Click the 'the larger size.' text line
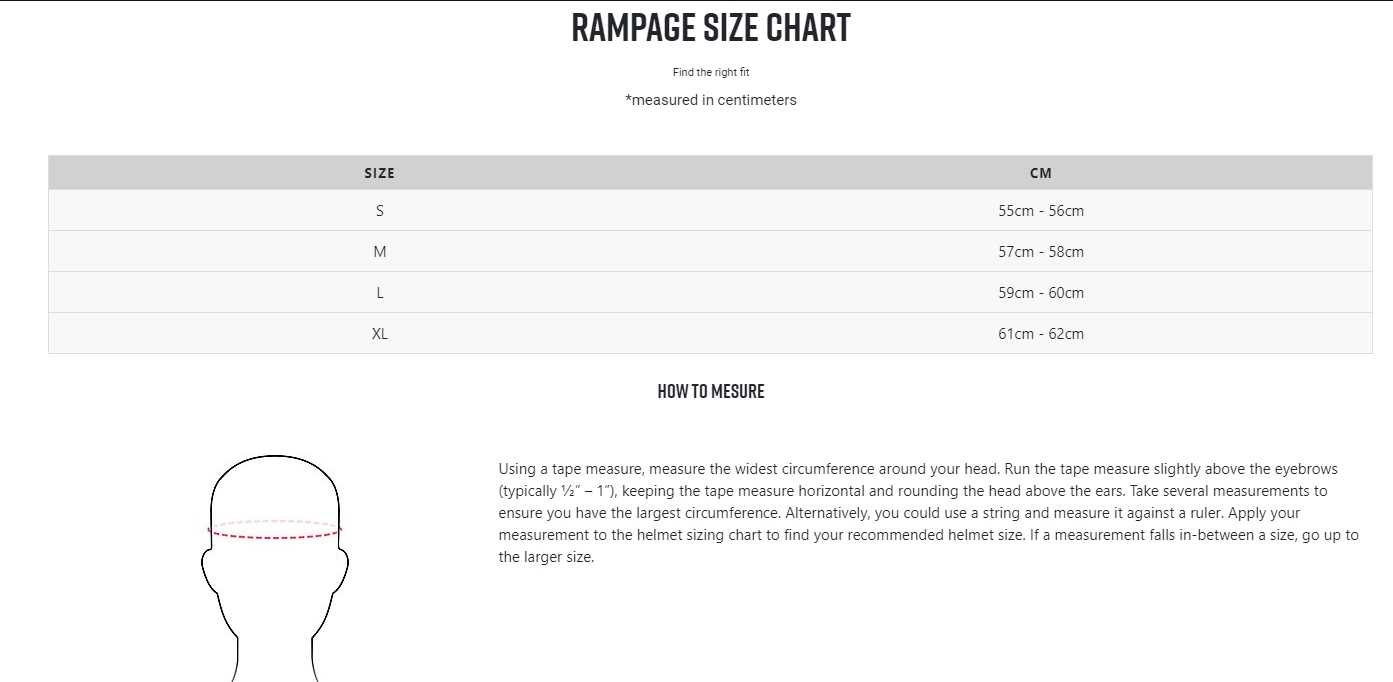The image size is (1393, 682). click(546, 557)
